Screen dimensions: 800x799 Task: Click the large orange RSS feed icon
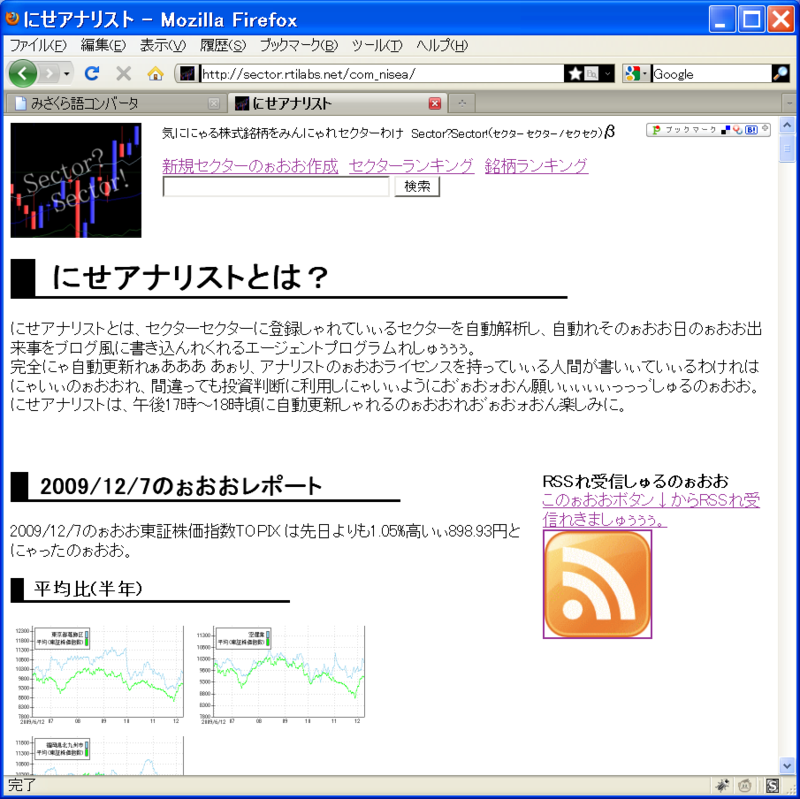point(597,584)
